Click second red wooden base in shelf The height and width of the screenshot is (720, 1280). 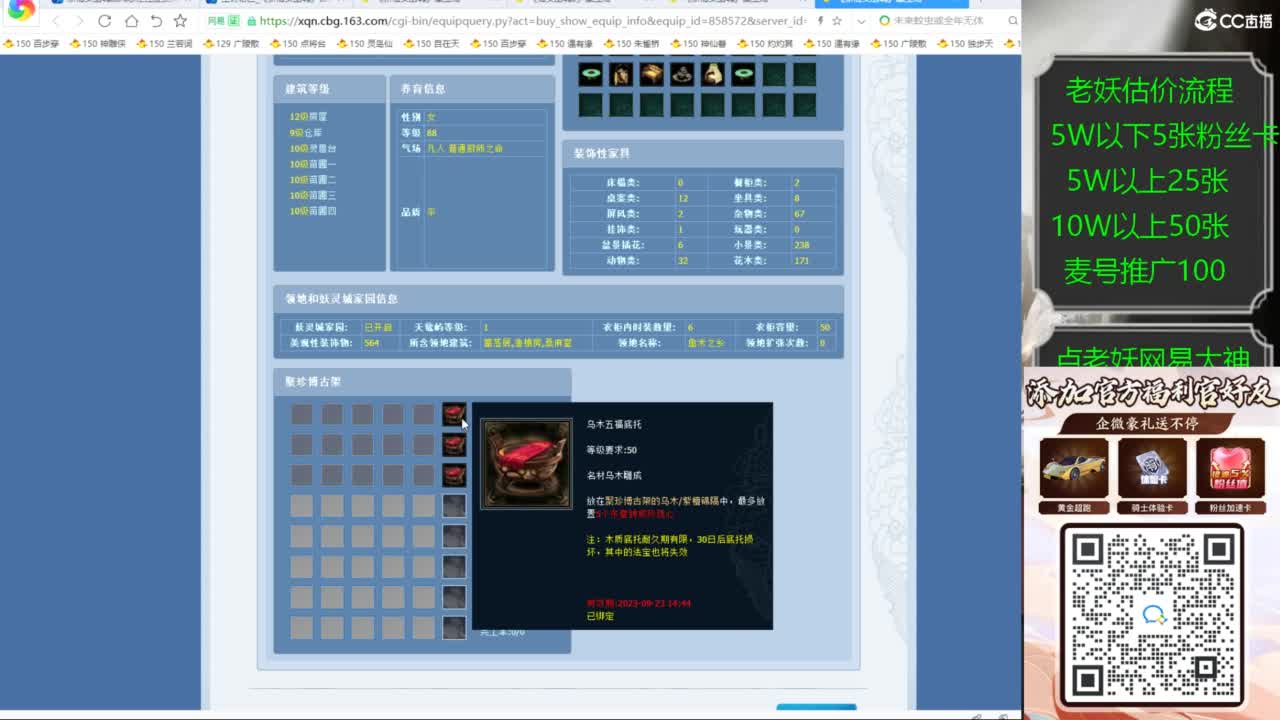point(454,445)
